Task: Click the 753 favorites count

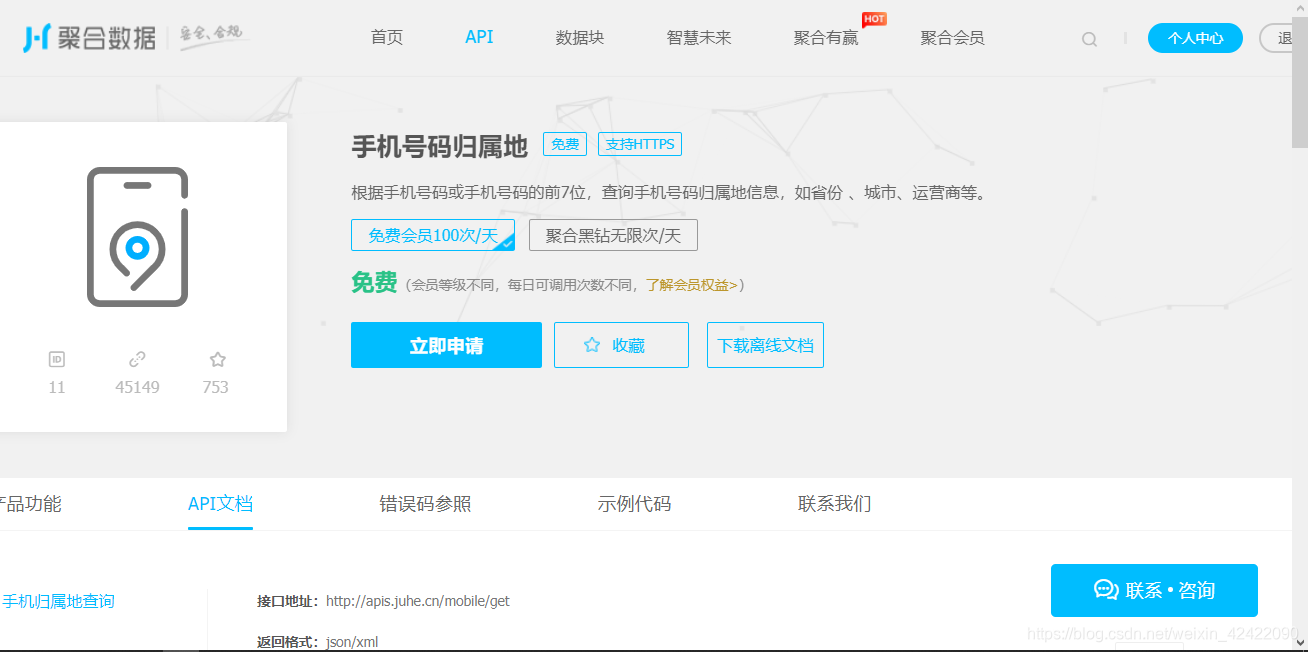Action: click(216, 387)
